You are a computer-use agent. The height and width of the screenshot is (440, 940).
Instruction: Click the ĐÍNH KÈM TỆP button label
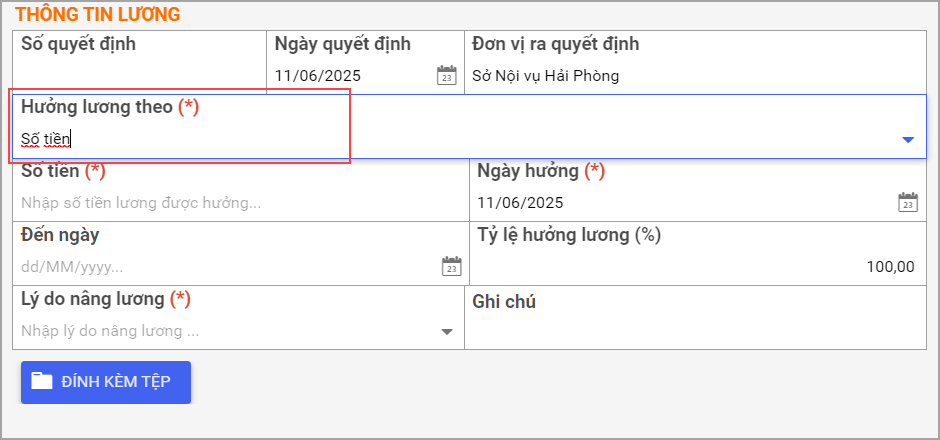point(116,382)
